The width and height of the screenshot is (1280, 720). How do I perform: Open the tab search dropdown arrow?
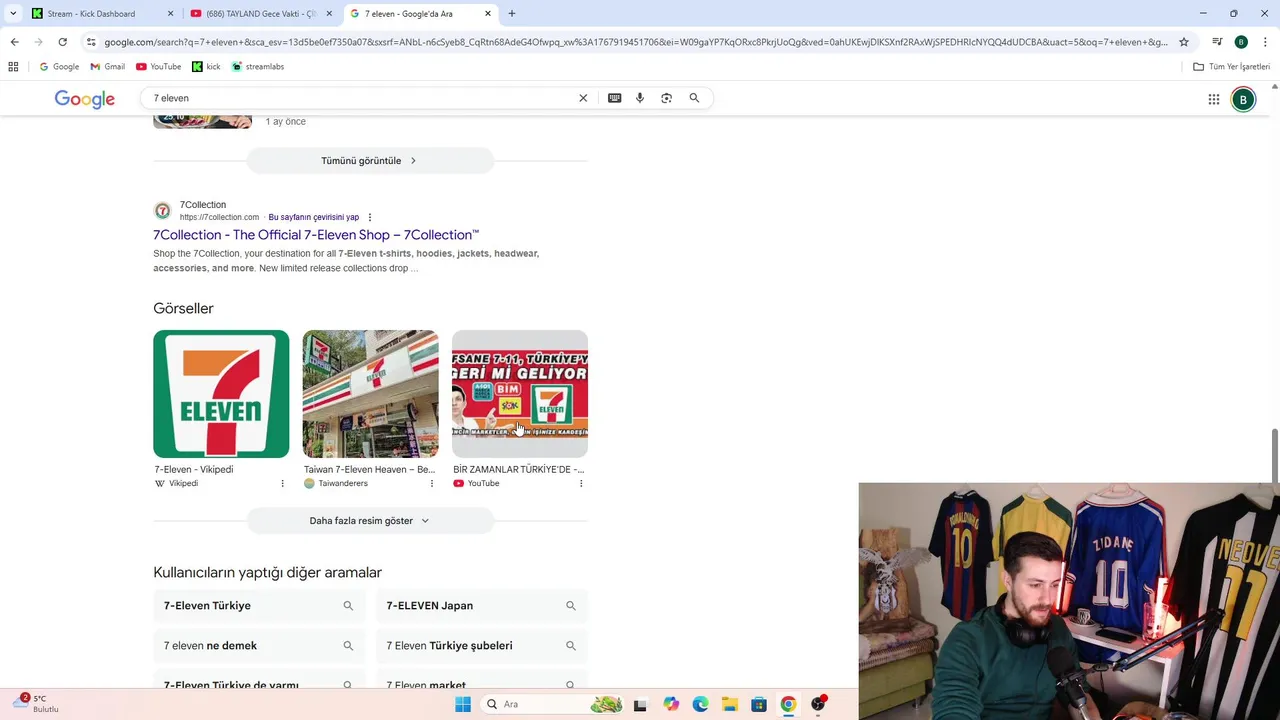pos(12,13)
